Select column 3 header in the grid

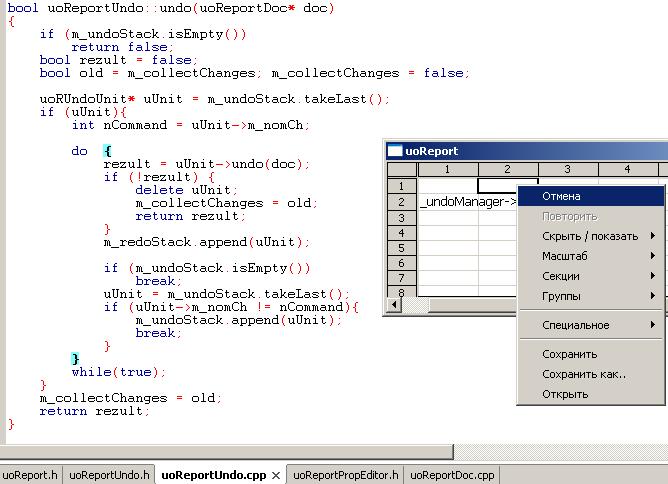coord(567,169)
